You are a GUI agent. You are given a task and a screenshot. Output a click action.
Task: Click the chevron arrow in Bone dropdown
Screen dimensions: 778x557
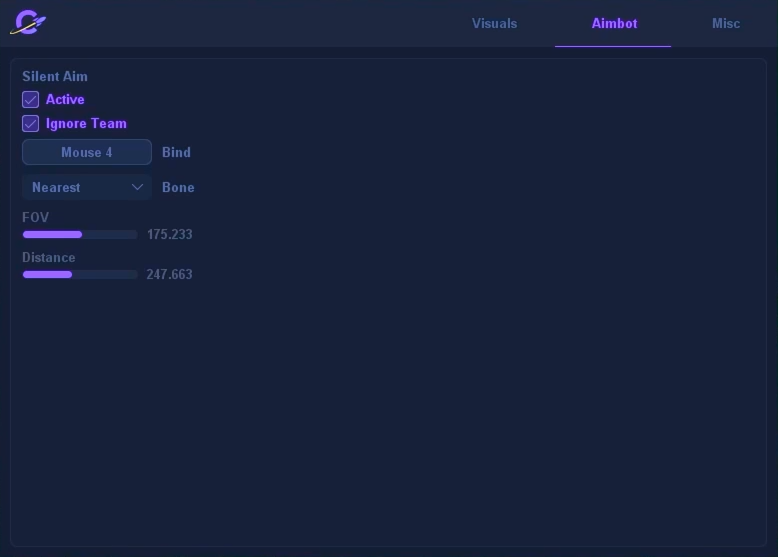[138, 187]
